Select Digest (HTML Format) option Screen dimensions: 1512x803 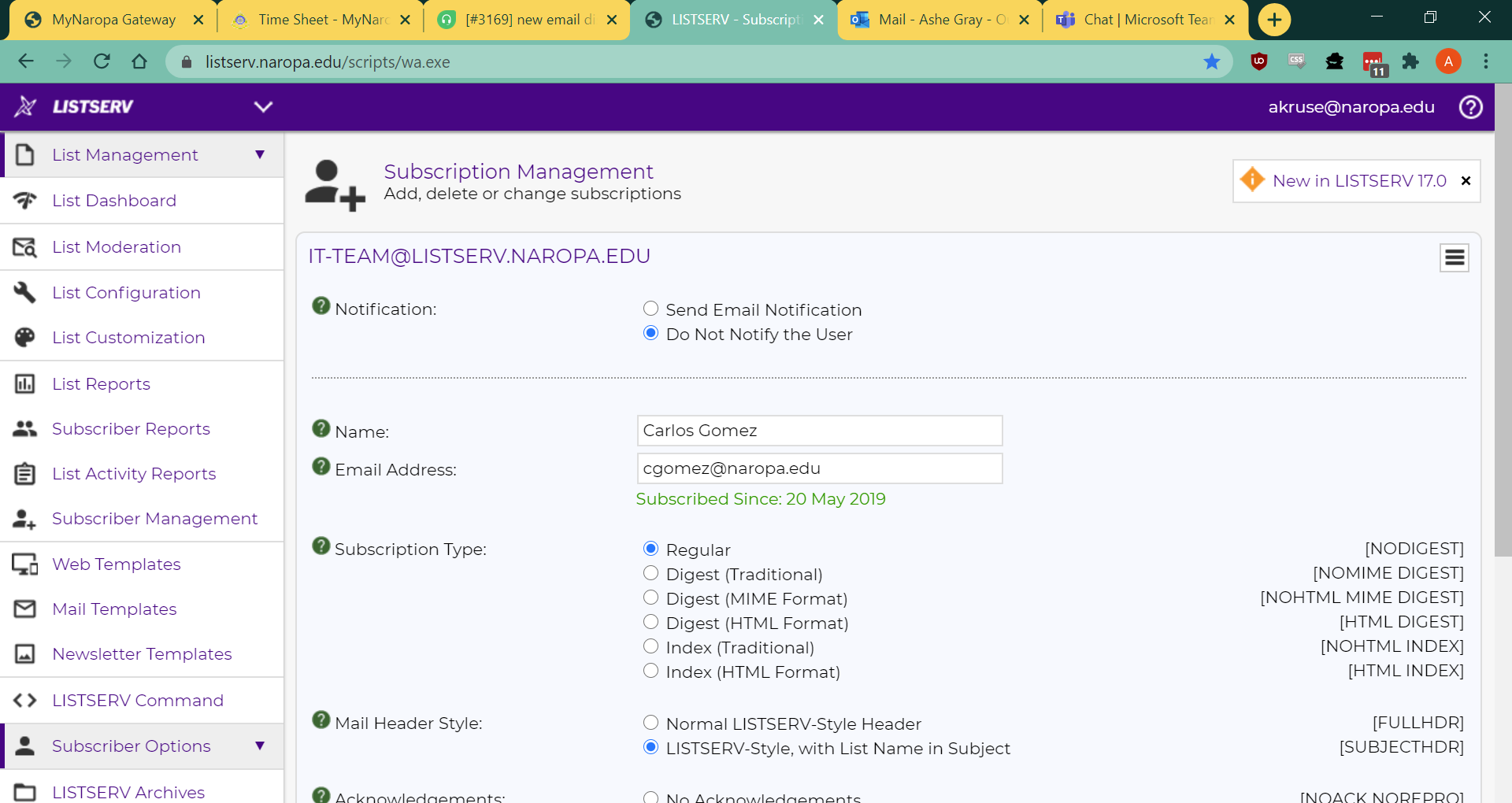tap(650, 622)
